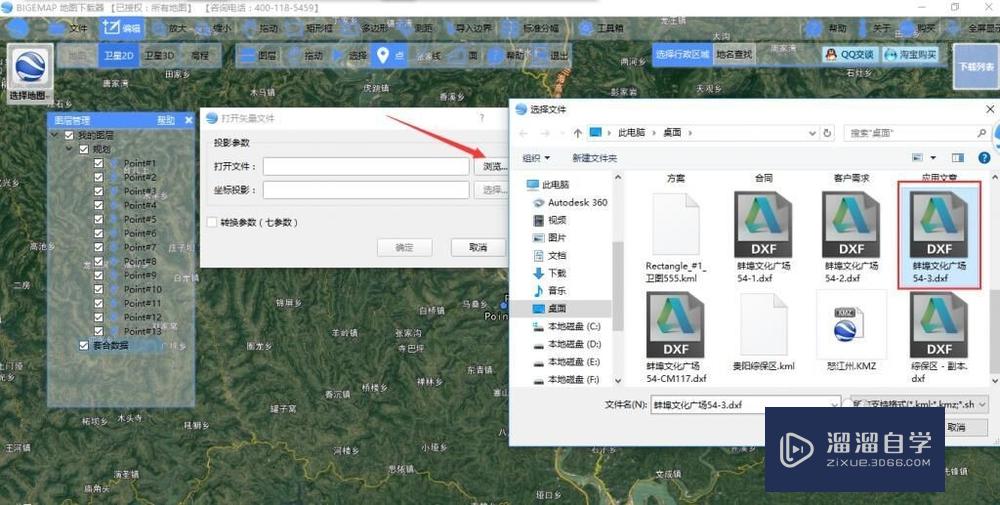The height and width of the screenshot is (505, 1000).
Task: Select 怒江州.KMZ file
Action: [851, 332]
